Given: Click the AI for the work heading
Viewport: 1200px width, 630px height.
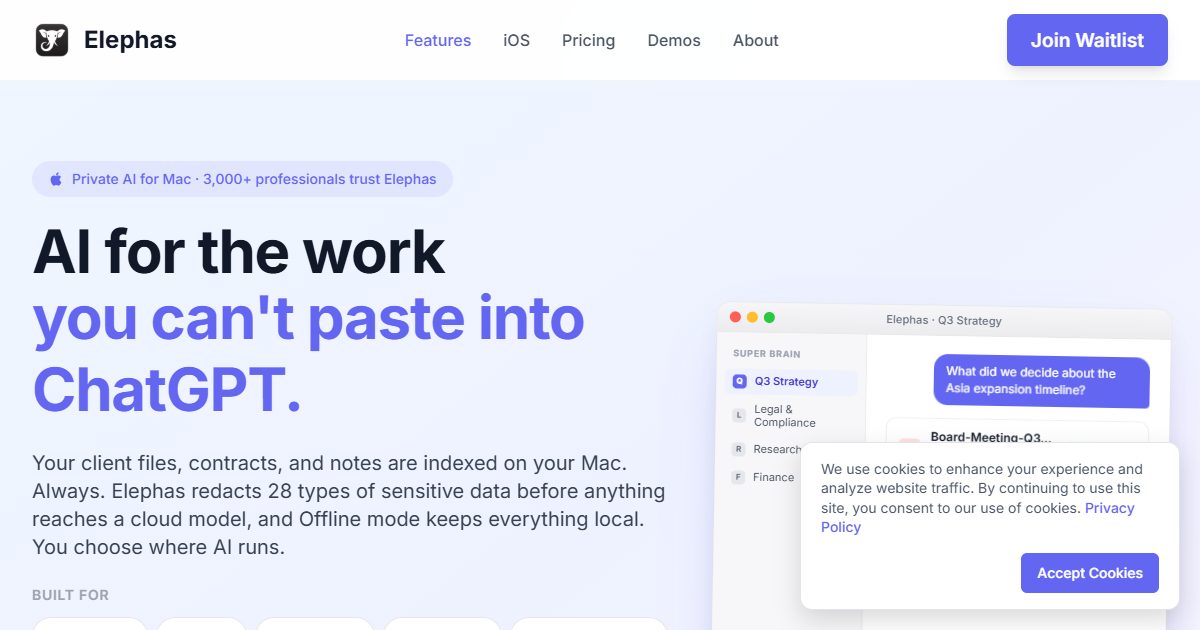Looking at the screenshot, I should point(239,252).
